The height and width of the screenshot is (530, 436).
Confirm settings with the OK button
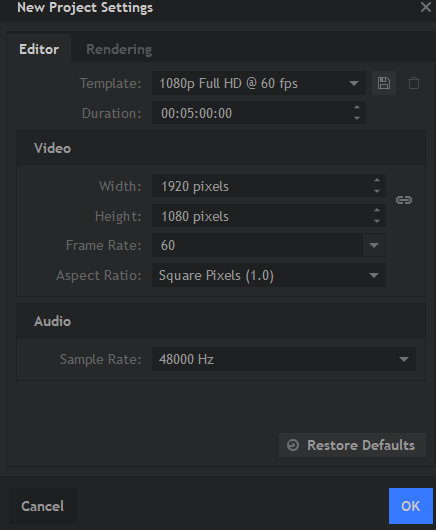(x=411, y=506)
